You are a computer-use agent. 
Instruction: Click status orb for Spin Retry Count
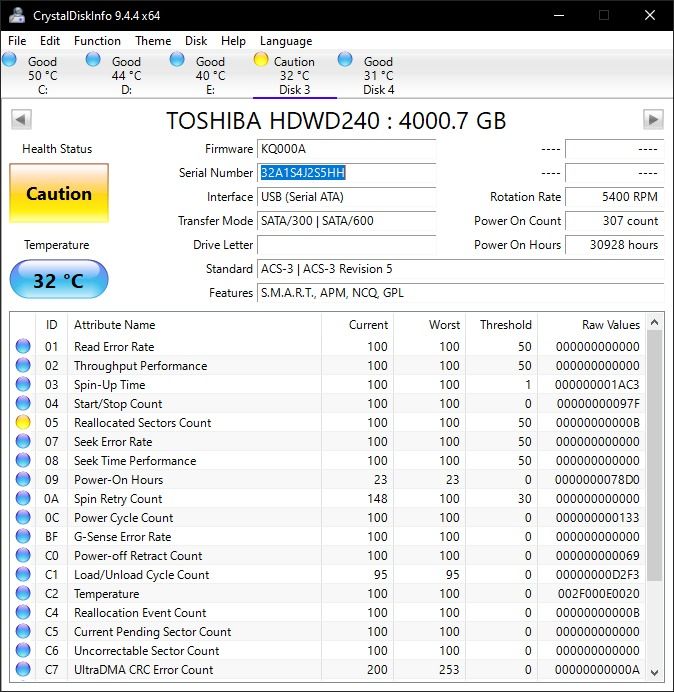tap(23, 498)
